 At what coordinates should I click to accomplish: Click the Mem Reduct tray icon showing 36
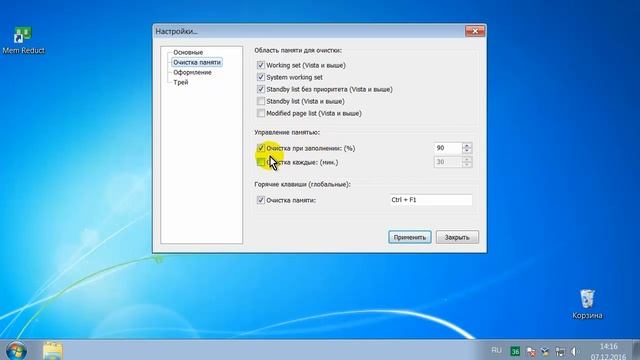pos(516,351)
